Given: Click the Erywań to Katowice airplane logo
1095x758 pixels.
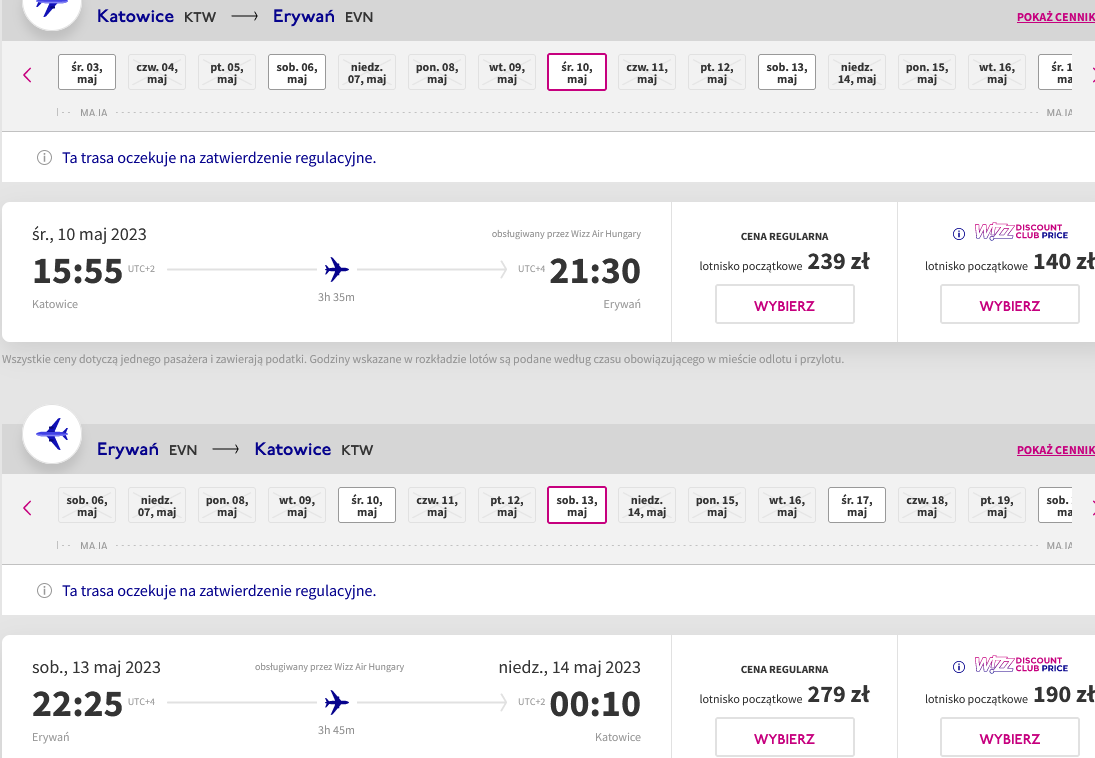Looking at the screenshot, I should click(52, 435).
